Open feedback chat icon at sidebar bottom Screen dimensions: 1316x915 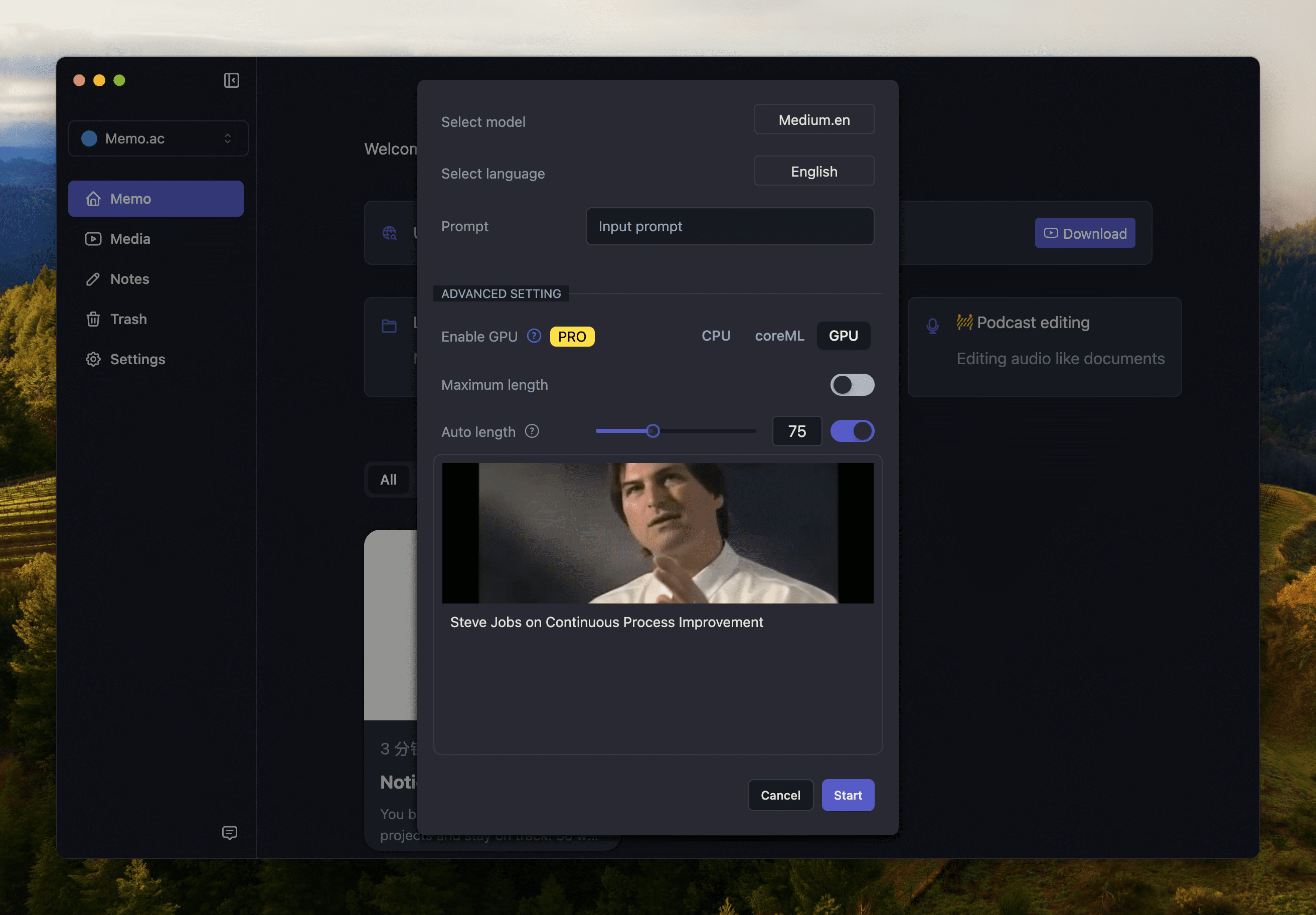tap(229, 832)
